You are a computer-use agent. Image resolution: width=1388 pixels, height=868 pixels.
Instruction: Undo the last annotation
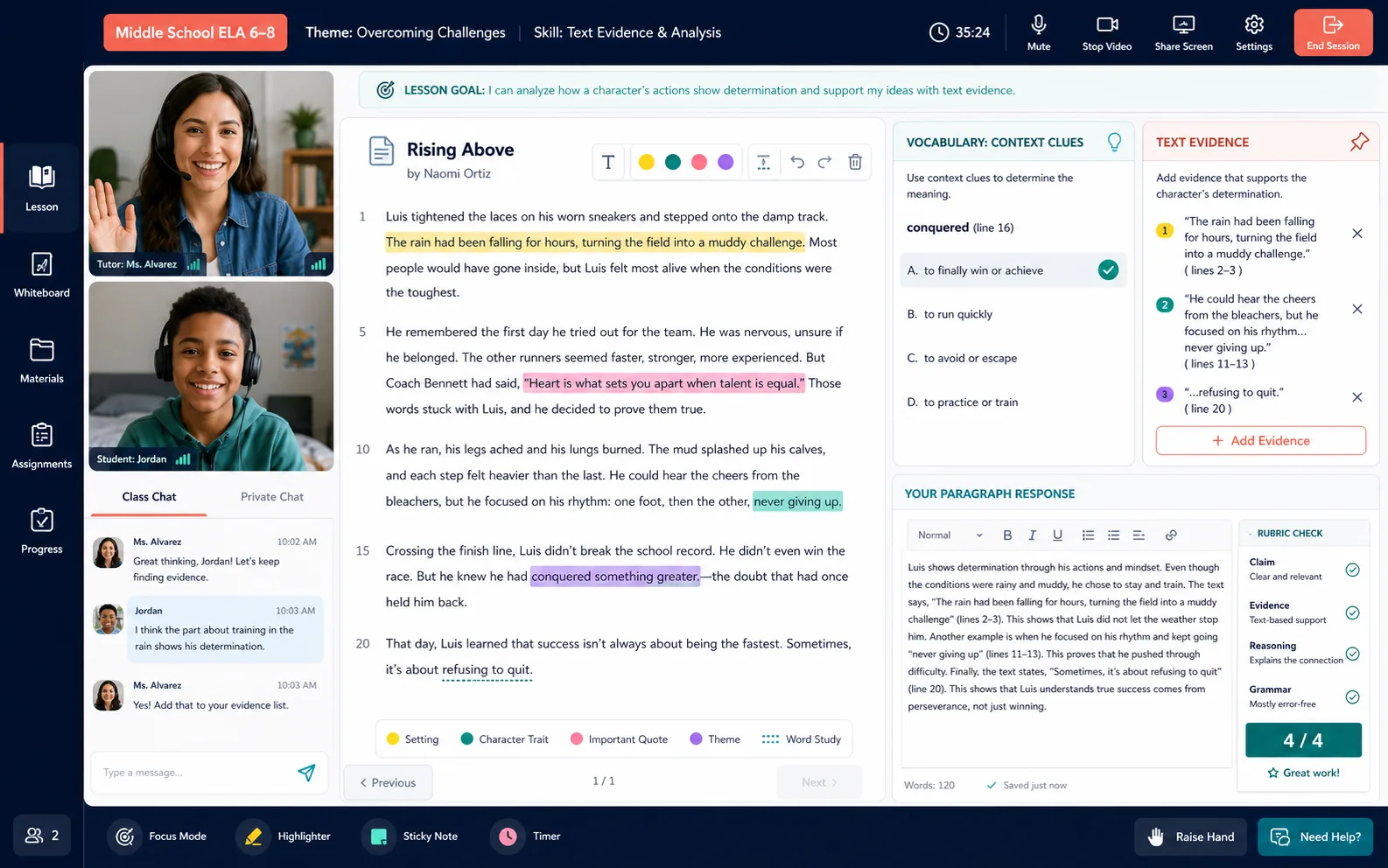[797, 162]
